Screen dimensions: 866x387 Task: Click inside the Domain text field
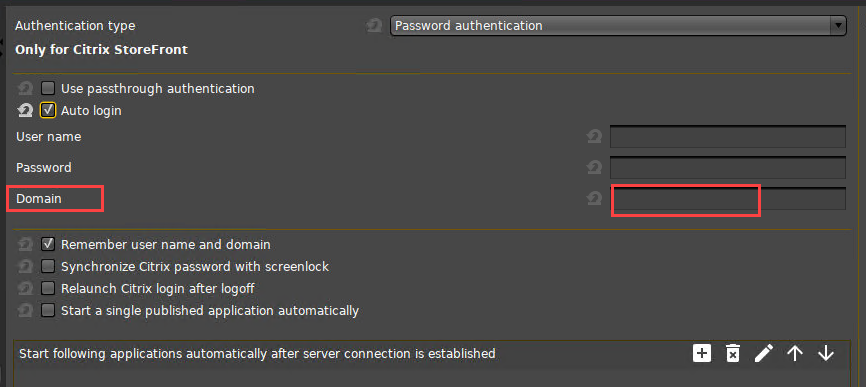(x=728, y=199)
